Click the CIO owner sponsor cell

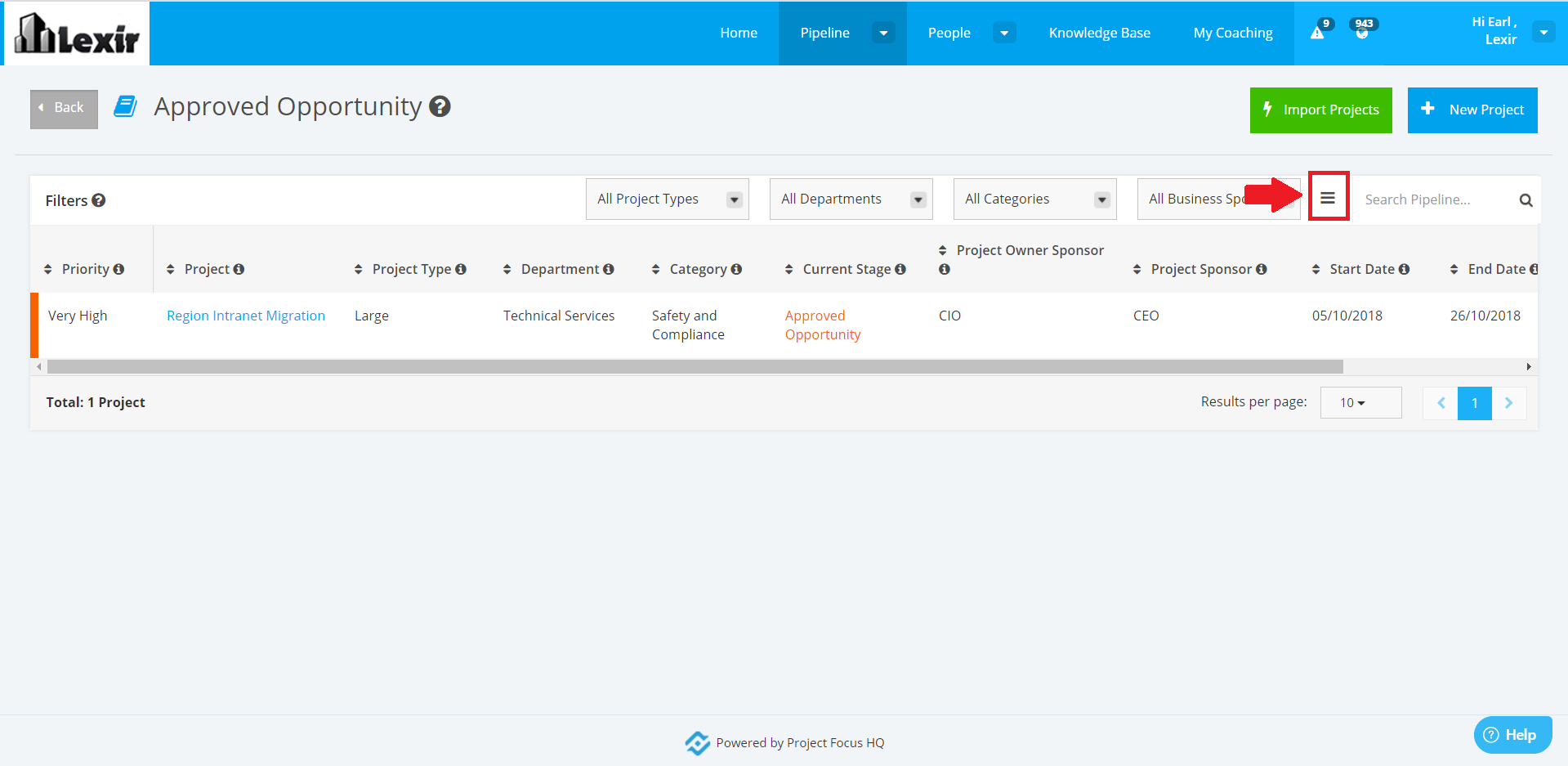[949, 316]
